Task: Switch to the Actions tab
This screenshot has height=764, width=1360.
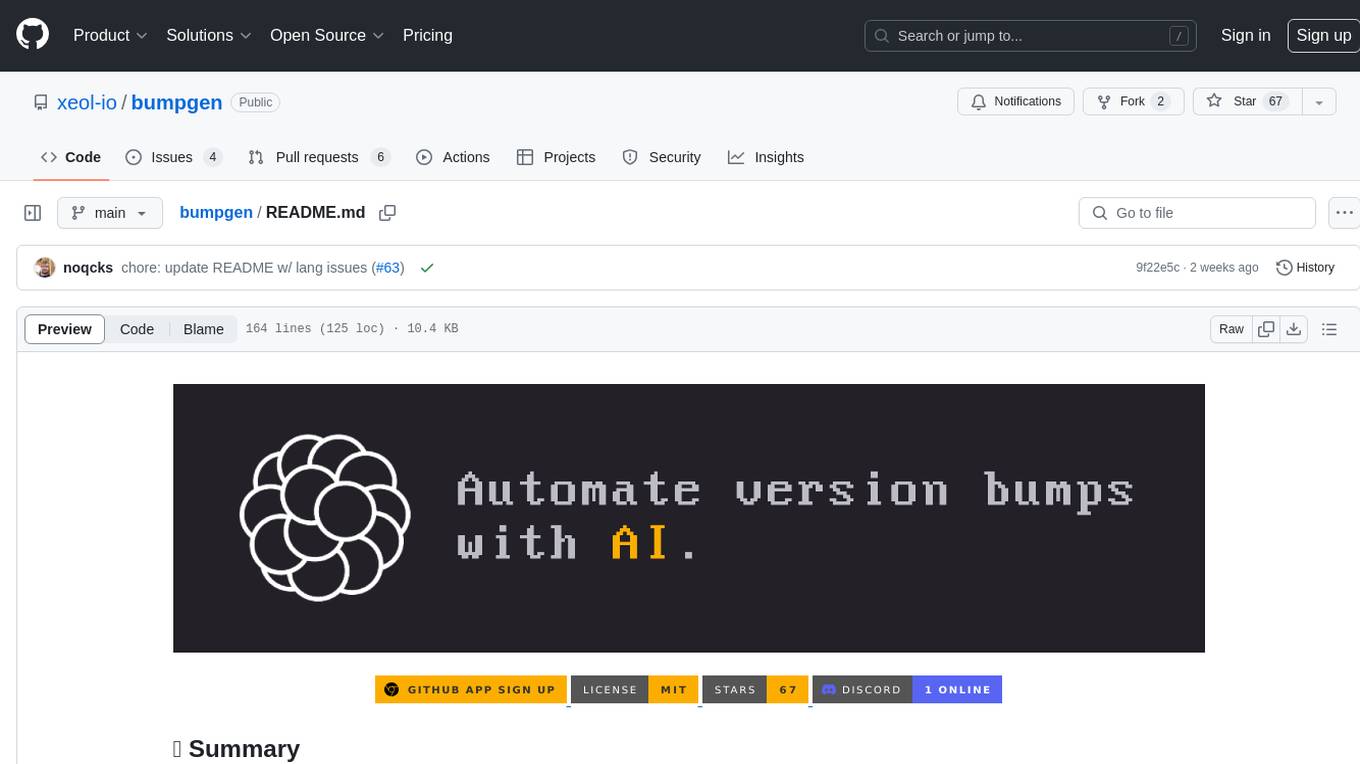Action: point(453,157)
